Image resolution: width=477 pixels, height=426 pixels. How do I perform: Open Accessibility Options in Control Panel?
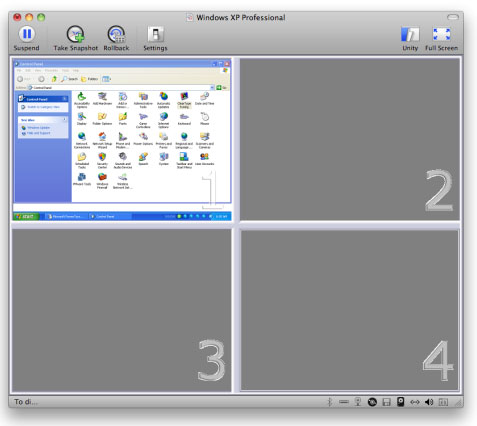click(x=82, y=100)
